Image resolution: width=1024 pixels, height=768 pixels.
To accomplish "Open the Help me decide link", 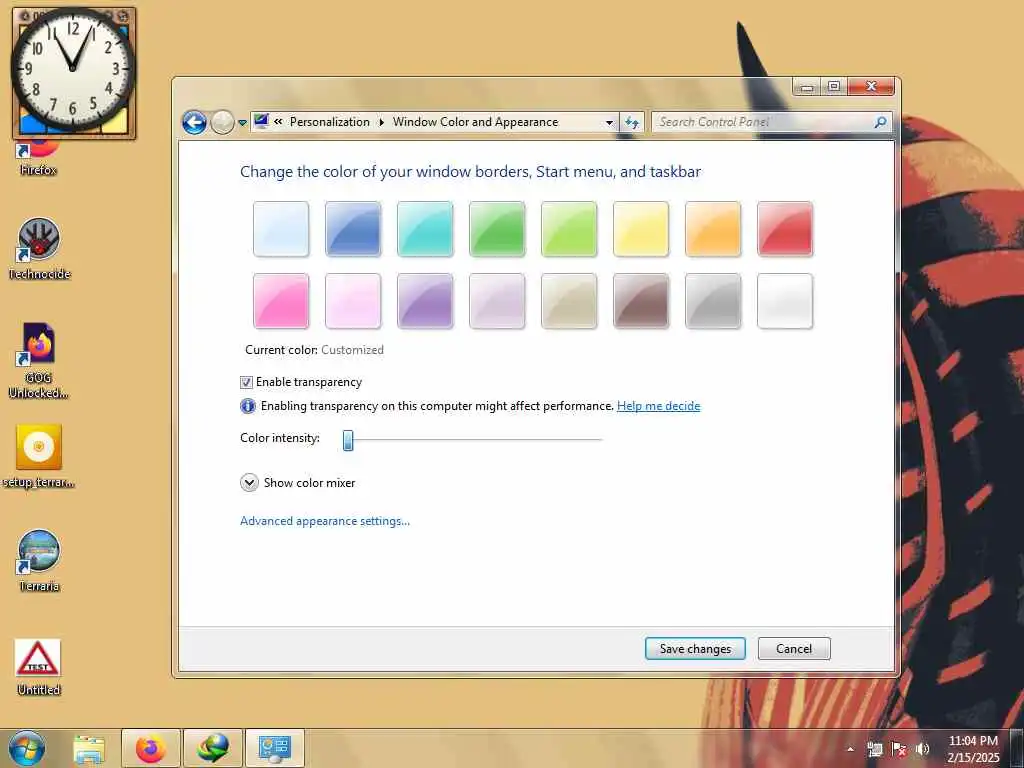I will (x=658, y=406).
